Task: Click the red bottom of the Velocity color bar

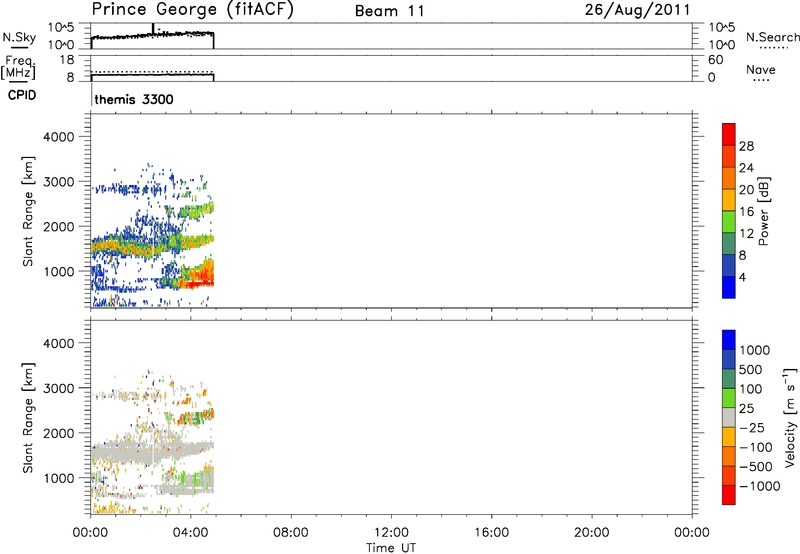Action: click(x=729, y=495)
